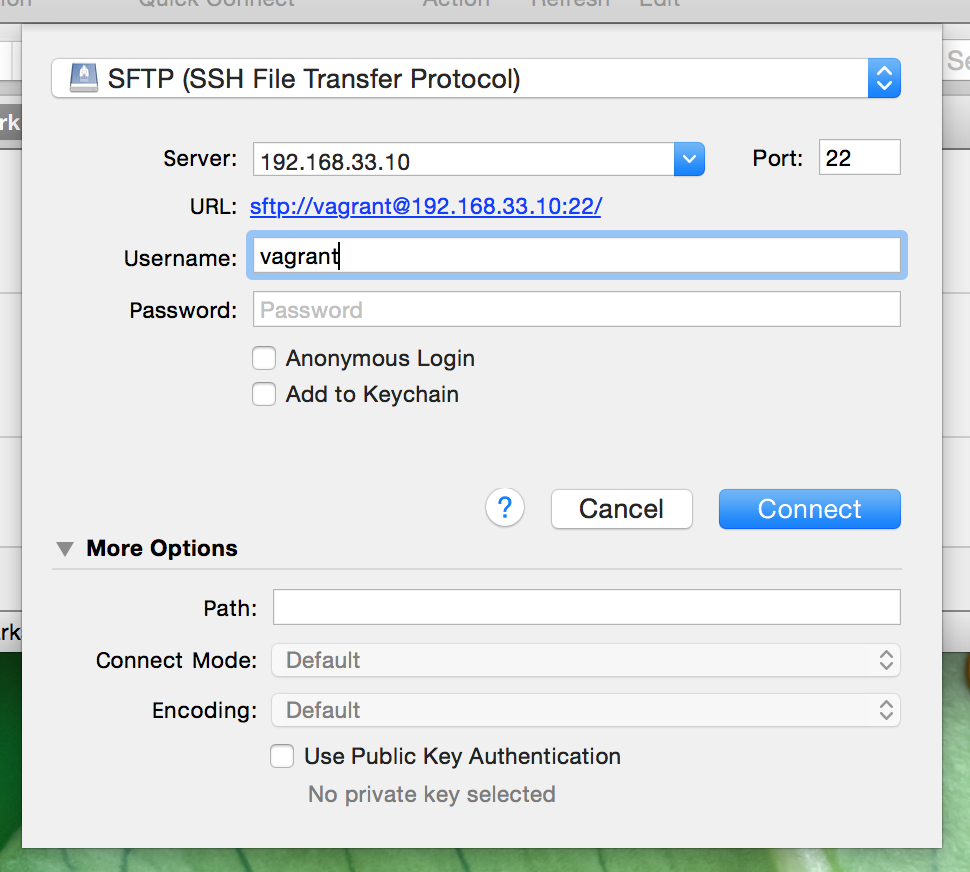Click the SFTP disk drive protocol icon

tap(84, 78)
